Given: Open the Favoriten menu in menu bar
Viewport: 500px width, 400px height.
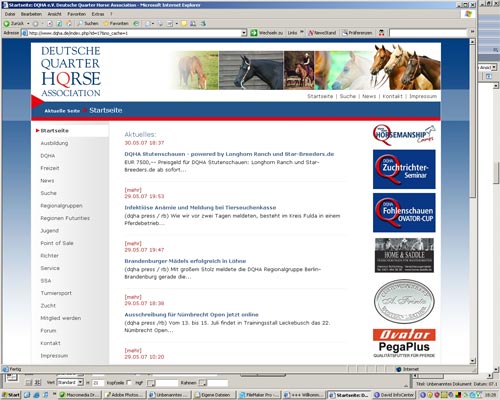Looking at the screenshot, I should point(77,14).
